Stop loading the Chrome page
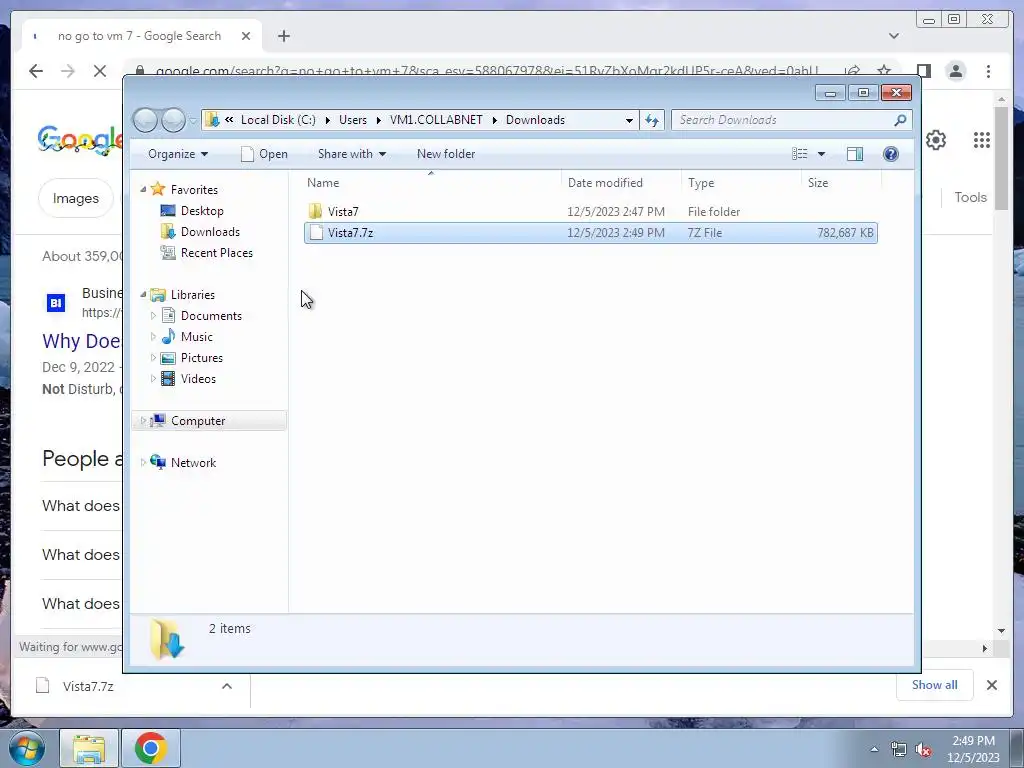This screenshot has height=768, width=1024. pos(100,71)
